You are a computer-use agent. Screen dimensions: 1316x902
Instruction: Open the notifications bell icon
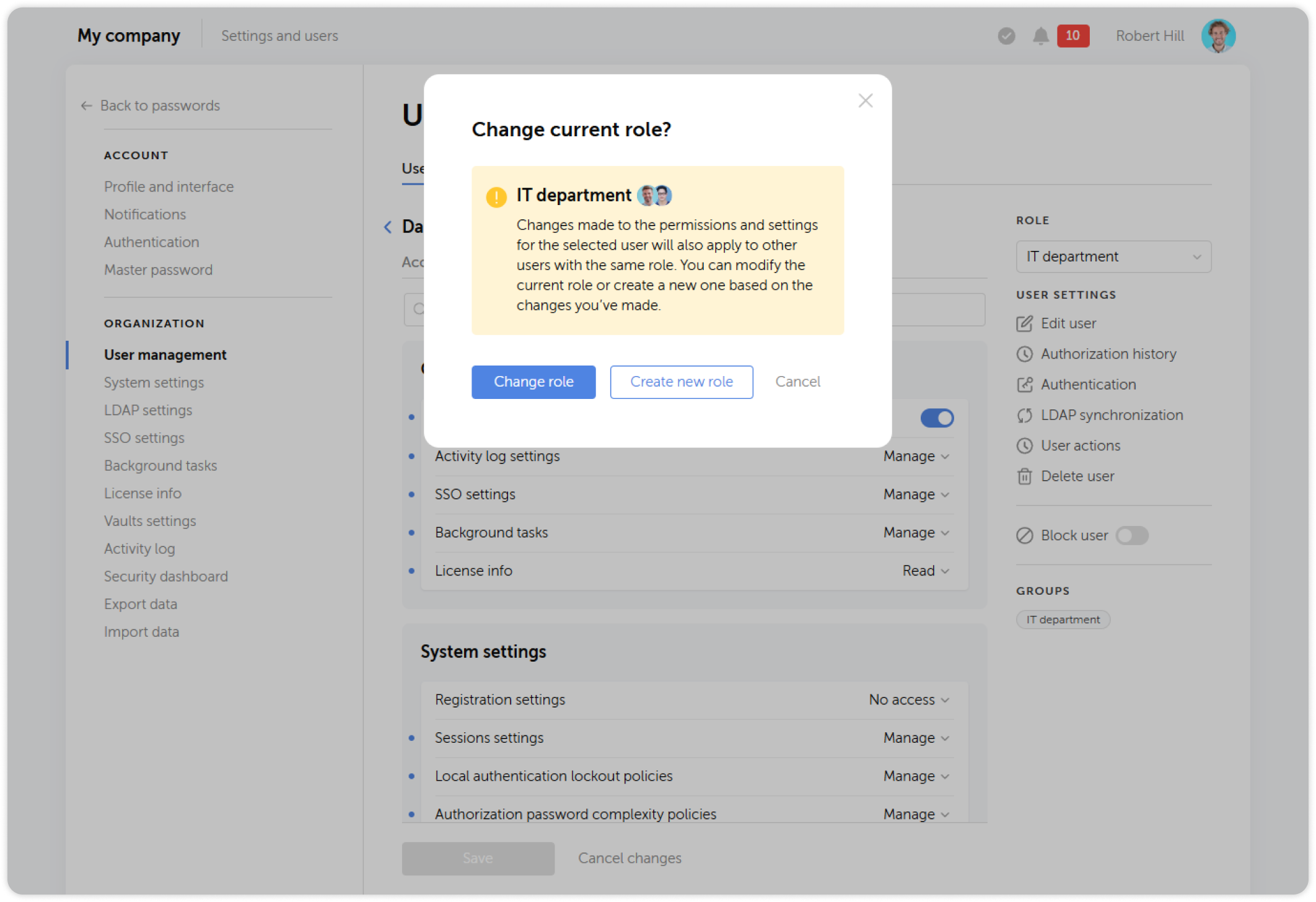1040,35
